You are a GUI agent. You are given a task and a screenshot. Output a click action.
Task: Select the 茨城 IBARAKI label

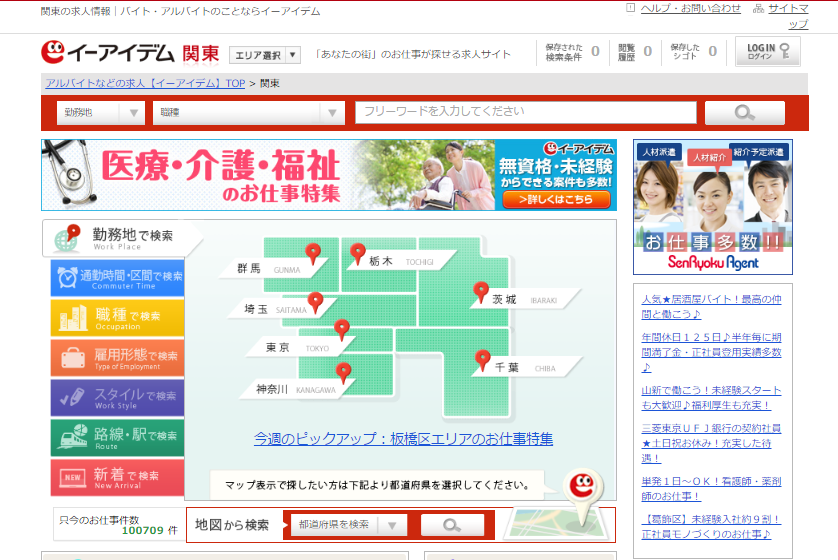point(526,299)
